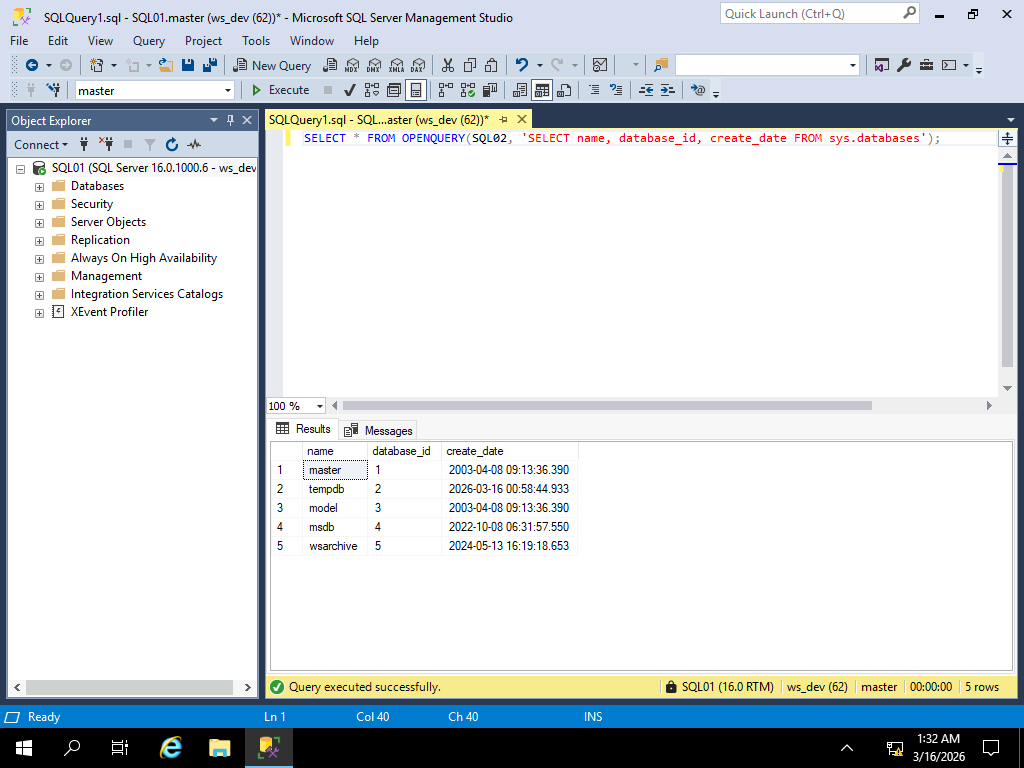Click the Find in Files icon
The image size is (1024, 768).
point(661,65)
